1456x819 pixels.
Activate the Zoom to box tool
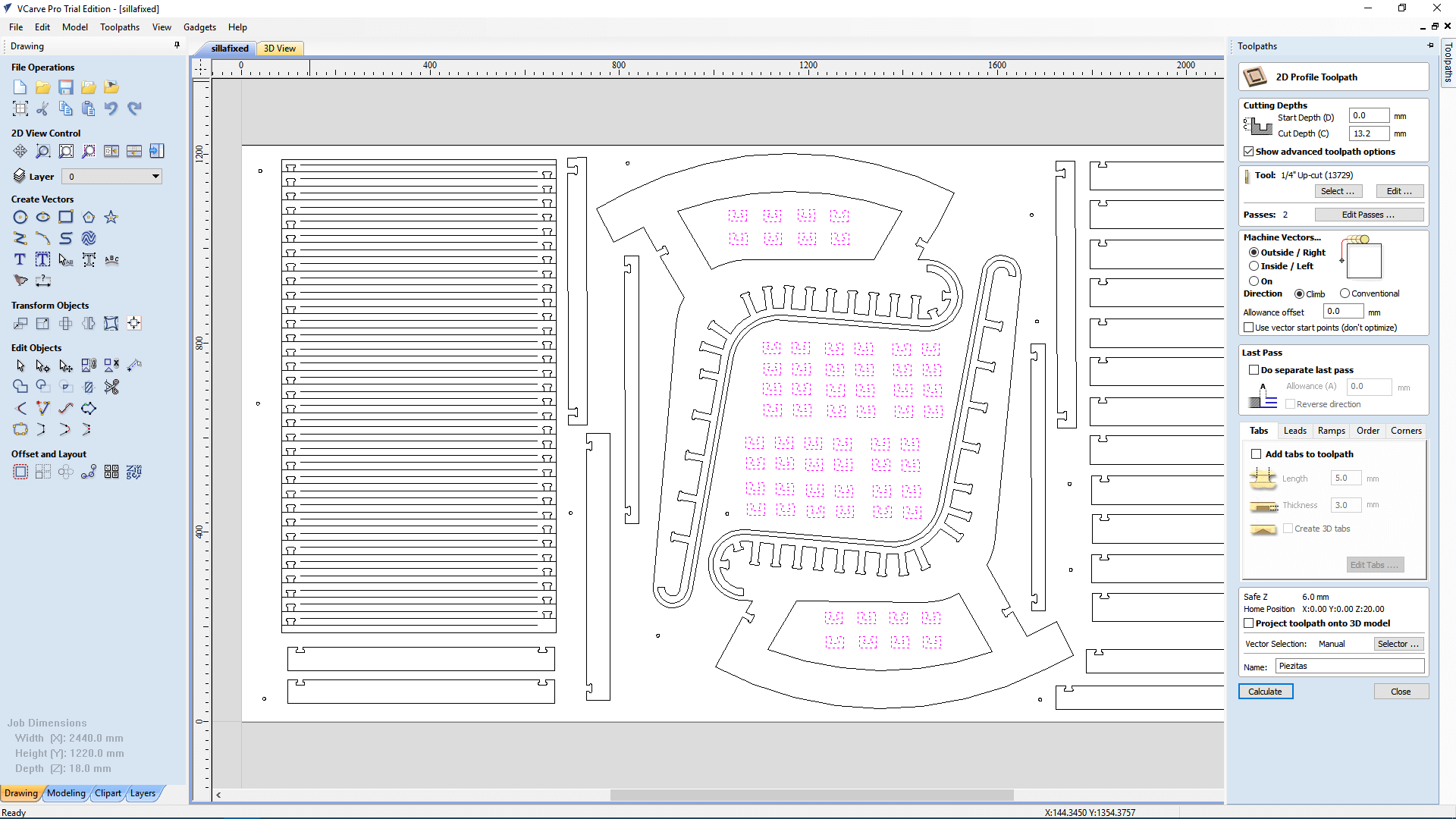43,151
